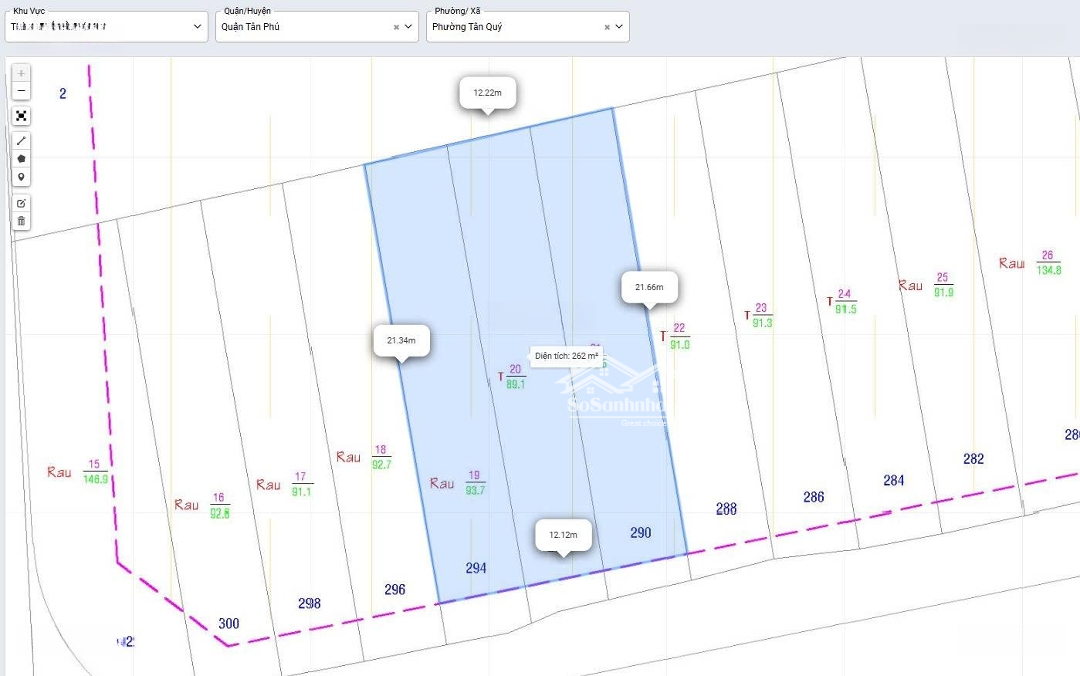Screen dimensions: 1080x676
Task: Click the 12.22m top edge measurement label
Action: [487, 92]
